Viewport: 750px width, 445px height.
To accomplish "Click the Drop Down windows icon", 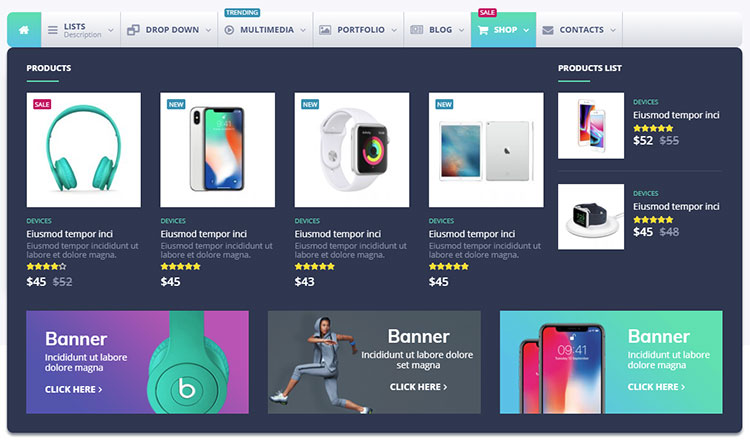I will (133, 30).
